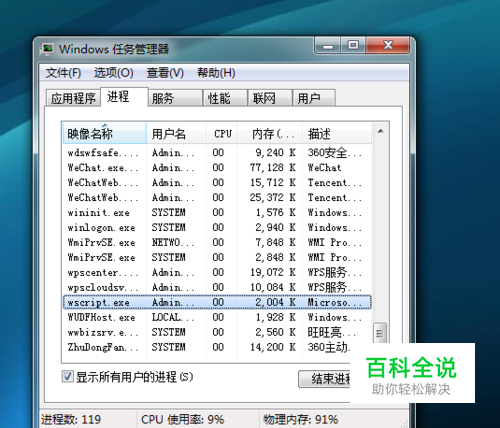The image size is (500, 428).
Task: Click the 进程数: 119 status entry
Action: pyautogui.click(x=71, y=419)
